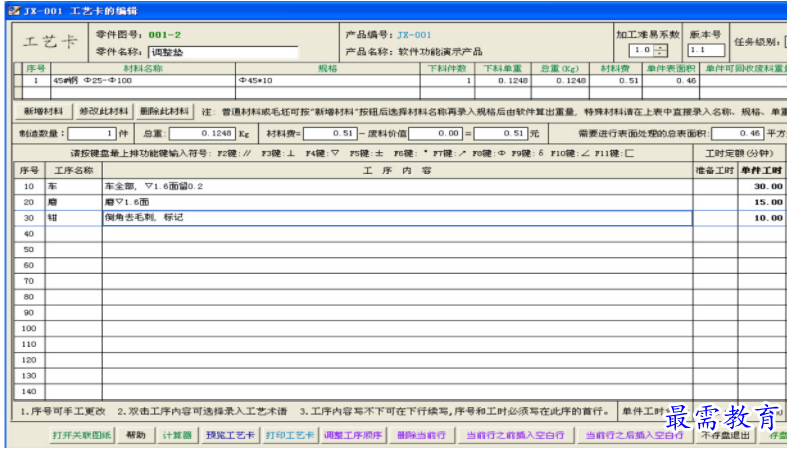Click sequence number cell 40
Screen dimensions: 787x449
[x=29, y=234]
